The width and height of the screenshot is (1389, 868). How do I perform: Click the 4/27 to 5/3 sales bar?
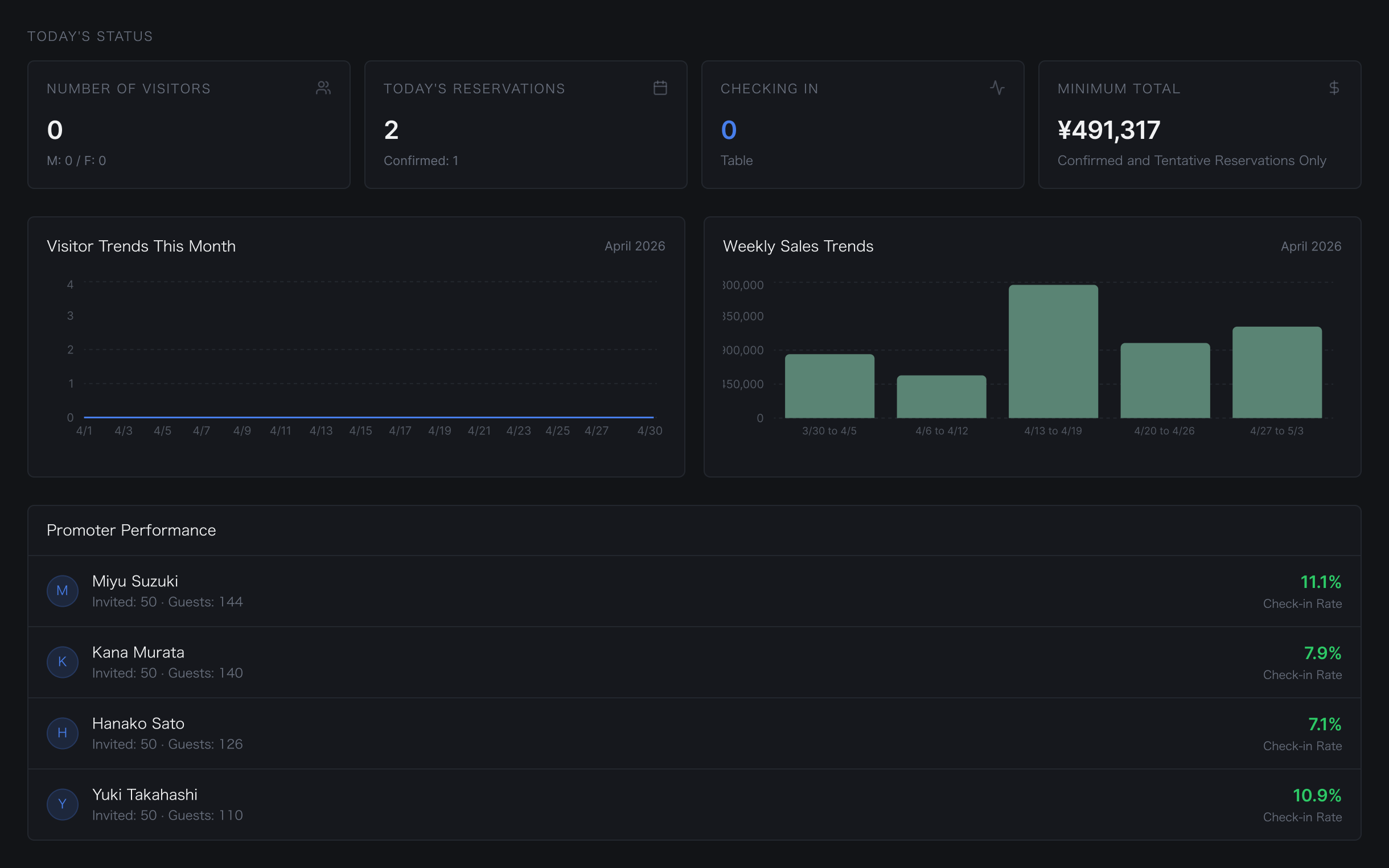tap(1276, 372)
